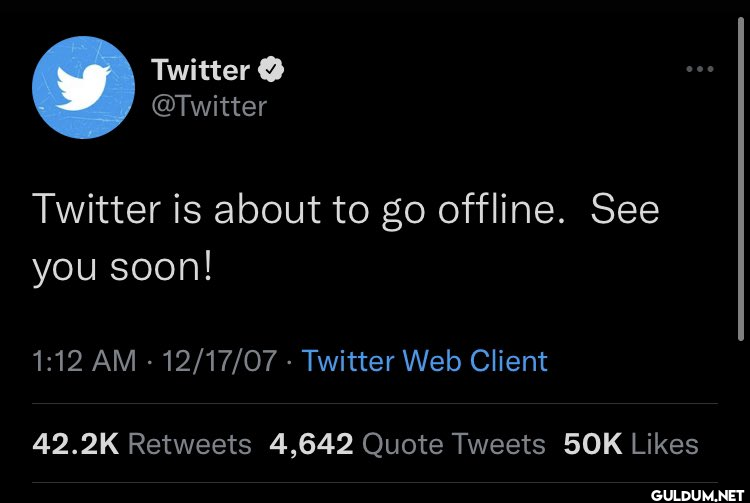Viewport: 750px width, 503px height.
Task: Click the Likes label
Action: coord(665,444)
